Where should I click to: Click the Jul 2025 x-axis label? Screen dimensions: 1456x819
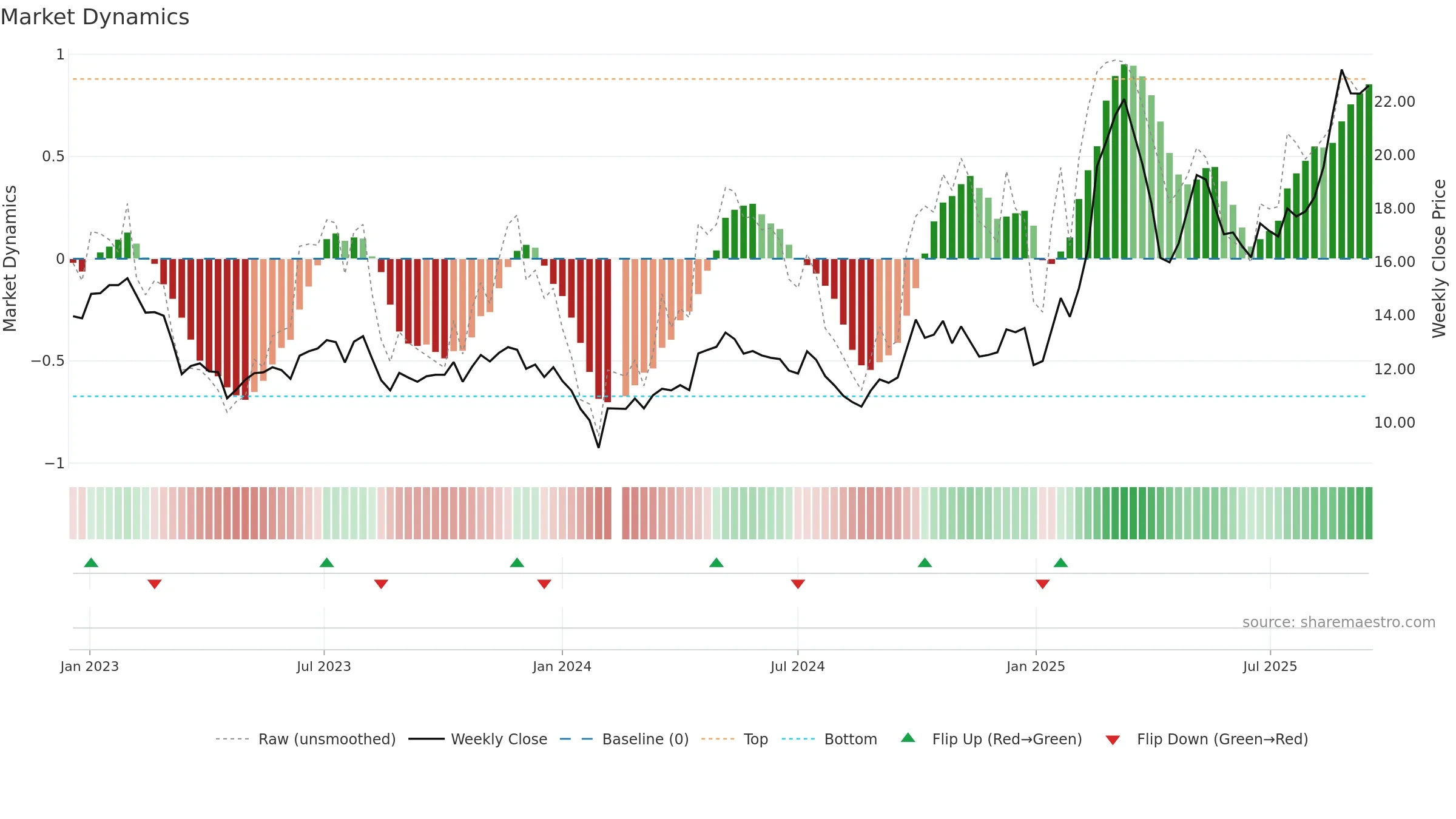click(1270, 666)
